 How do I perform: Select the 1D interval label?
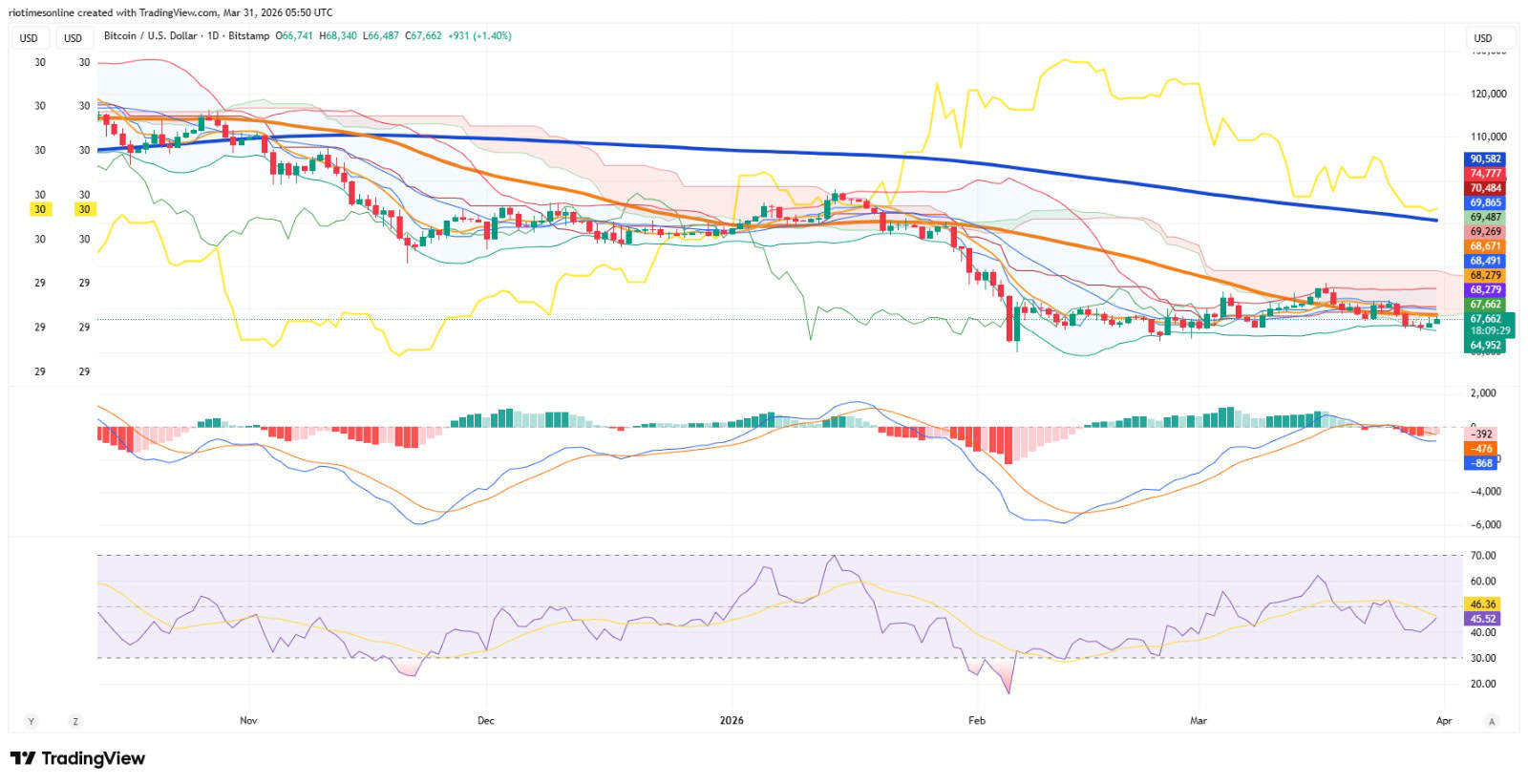pos(213,35)
